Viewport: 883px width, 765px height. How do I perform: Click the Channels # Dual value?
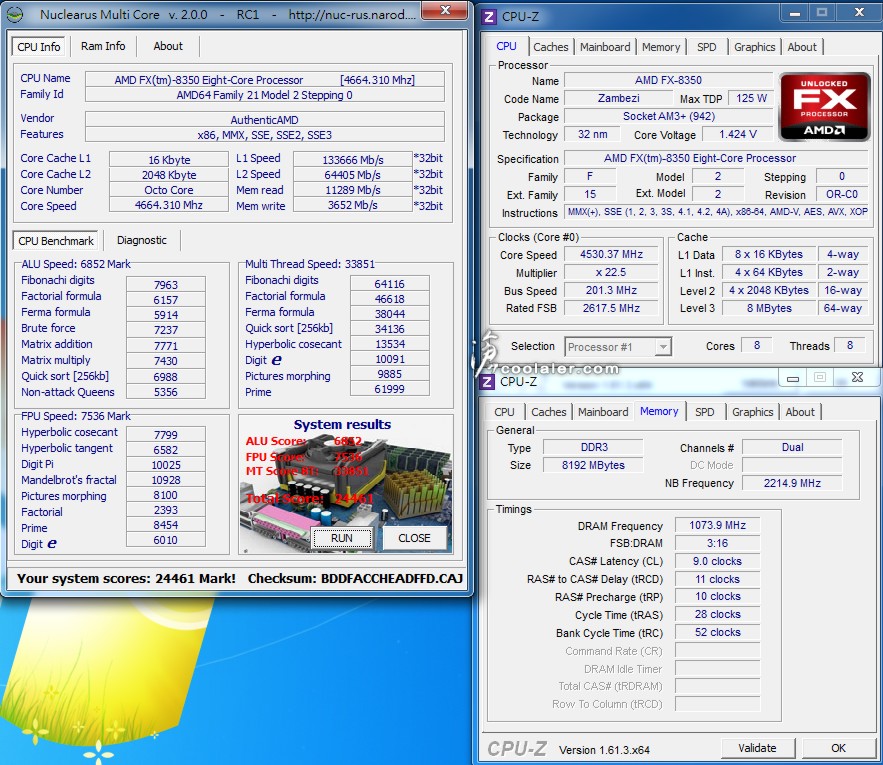tap(792, 447)
